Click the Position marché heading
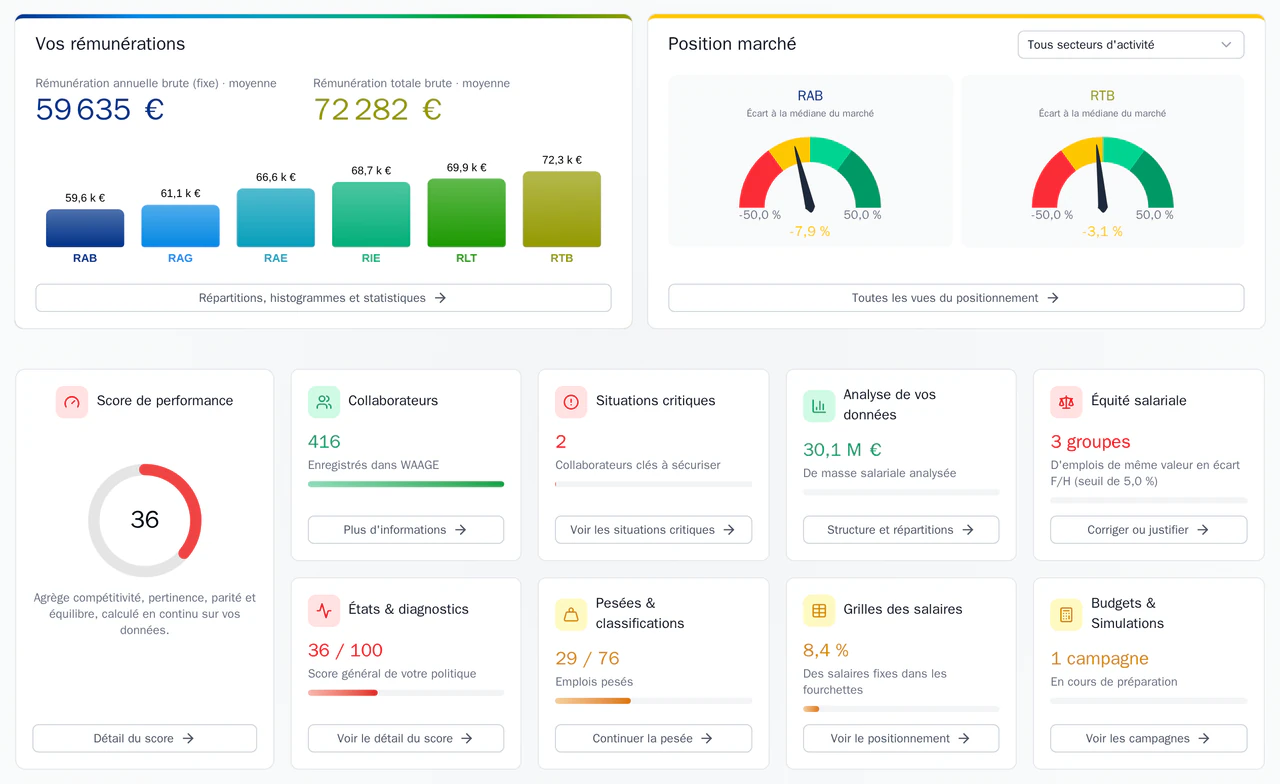 point(732,44)
